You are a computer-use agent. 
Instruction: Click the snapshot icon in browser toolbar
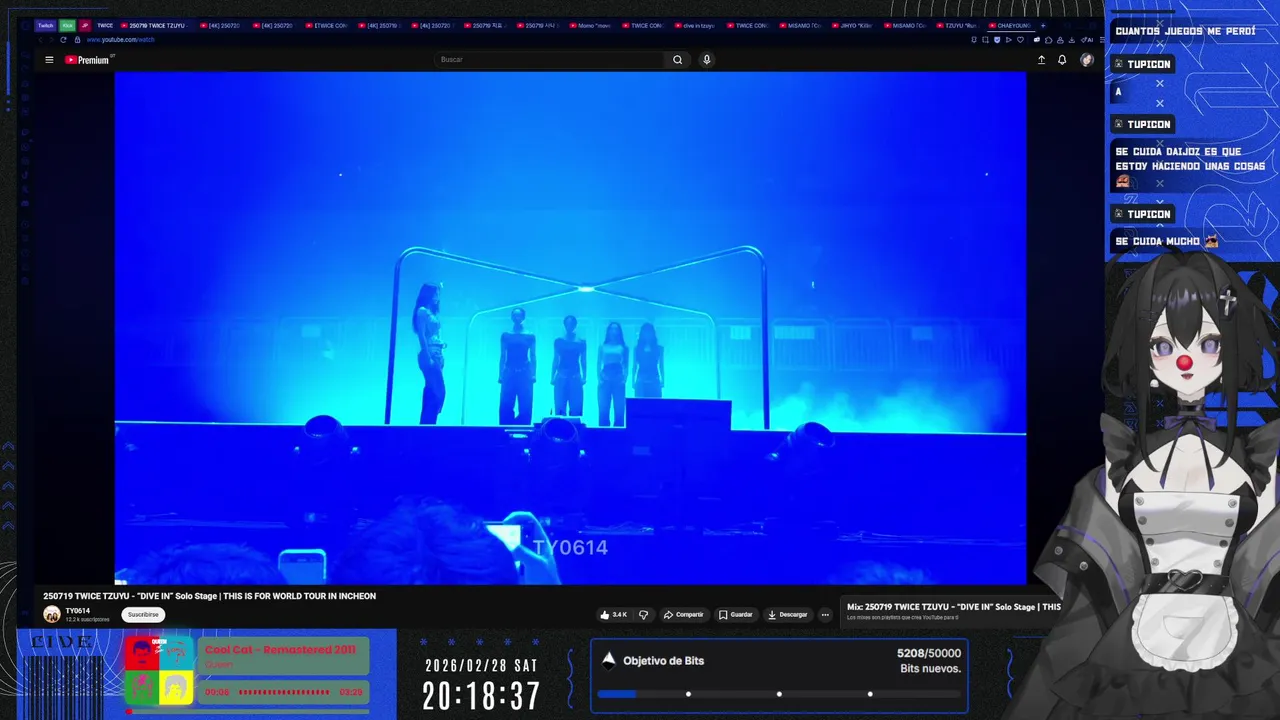pyautogui.click(x=985, y=39)
